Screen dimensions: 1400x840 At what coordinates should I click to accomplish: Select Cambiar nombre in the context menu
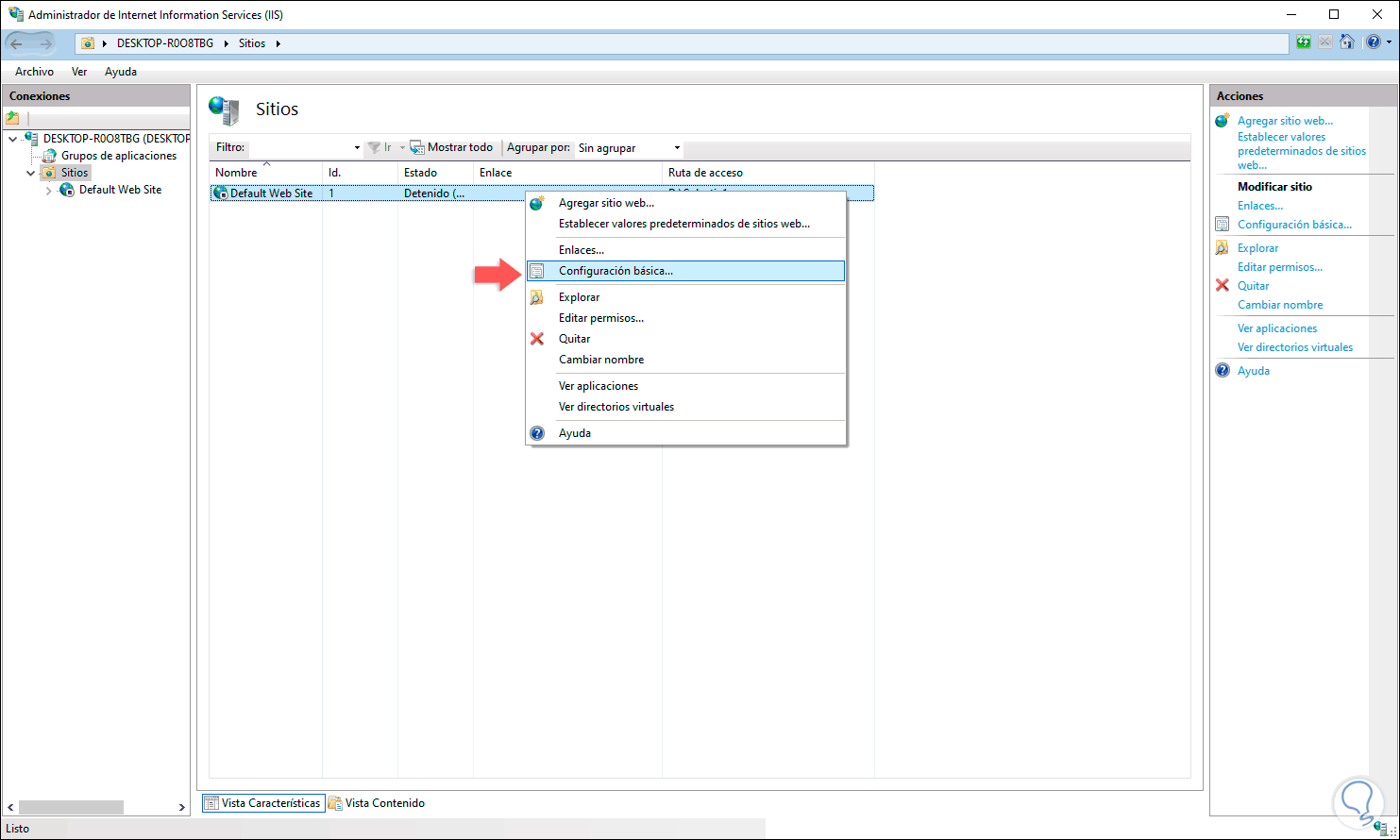[x=685, y=360]
